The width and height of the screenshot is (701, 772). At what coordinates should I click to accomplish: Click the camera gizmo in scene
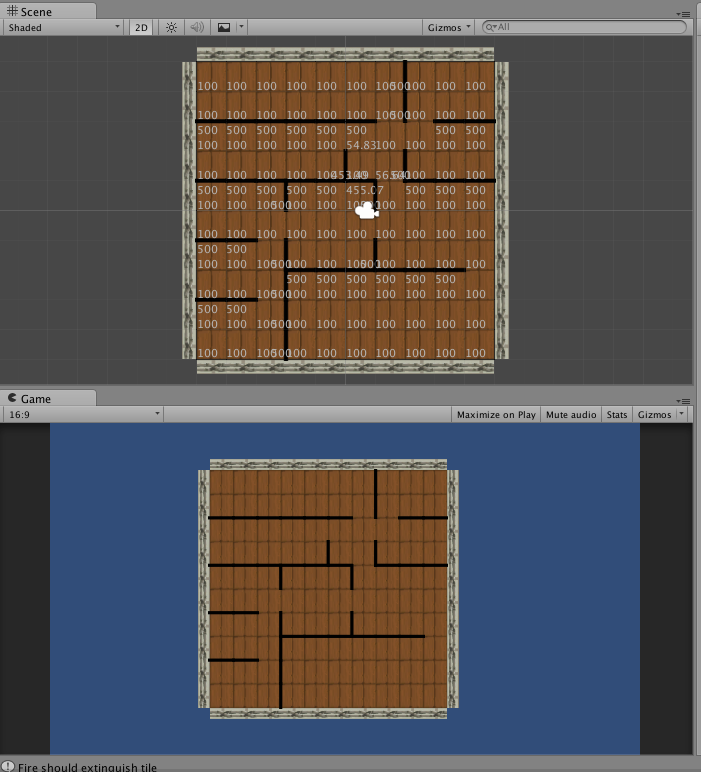coord(366,210)
